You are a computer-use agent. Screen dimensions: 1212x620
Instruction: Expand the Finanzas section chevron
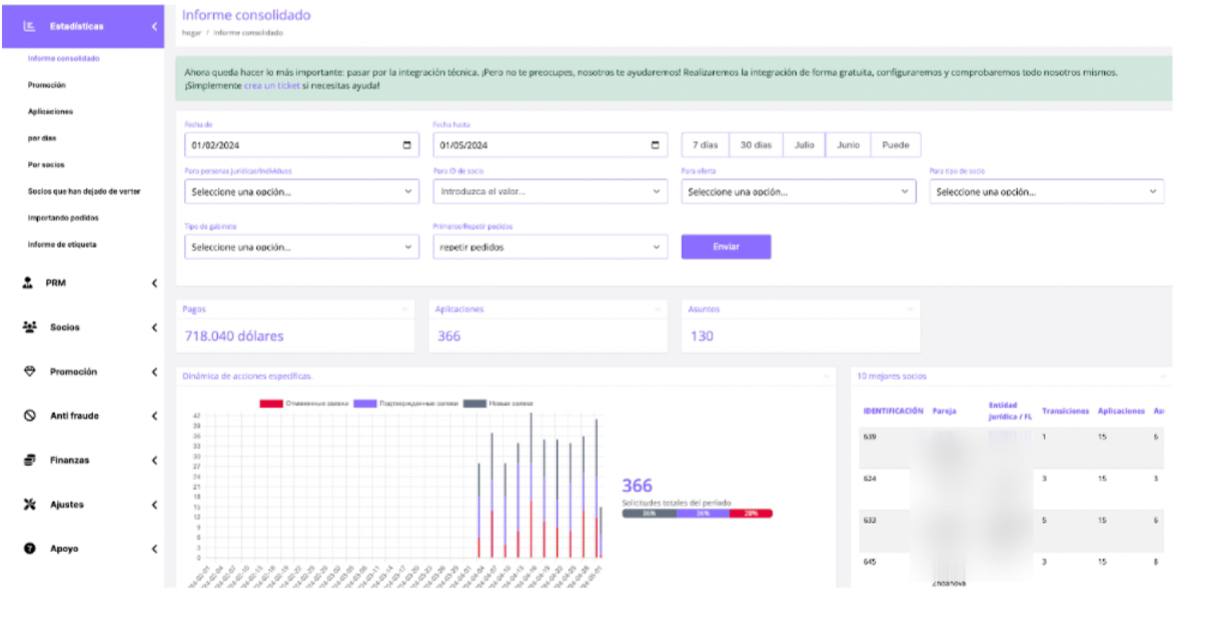(154, 461)
